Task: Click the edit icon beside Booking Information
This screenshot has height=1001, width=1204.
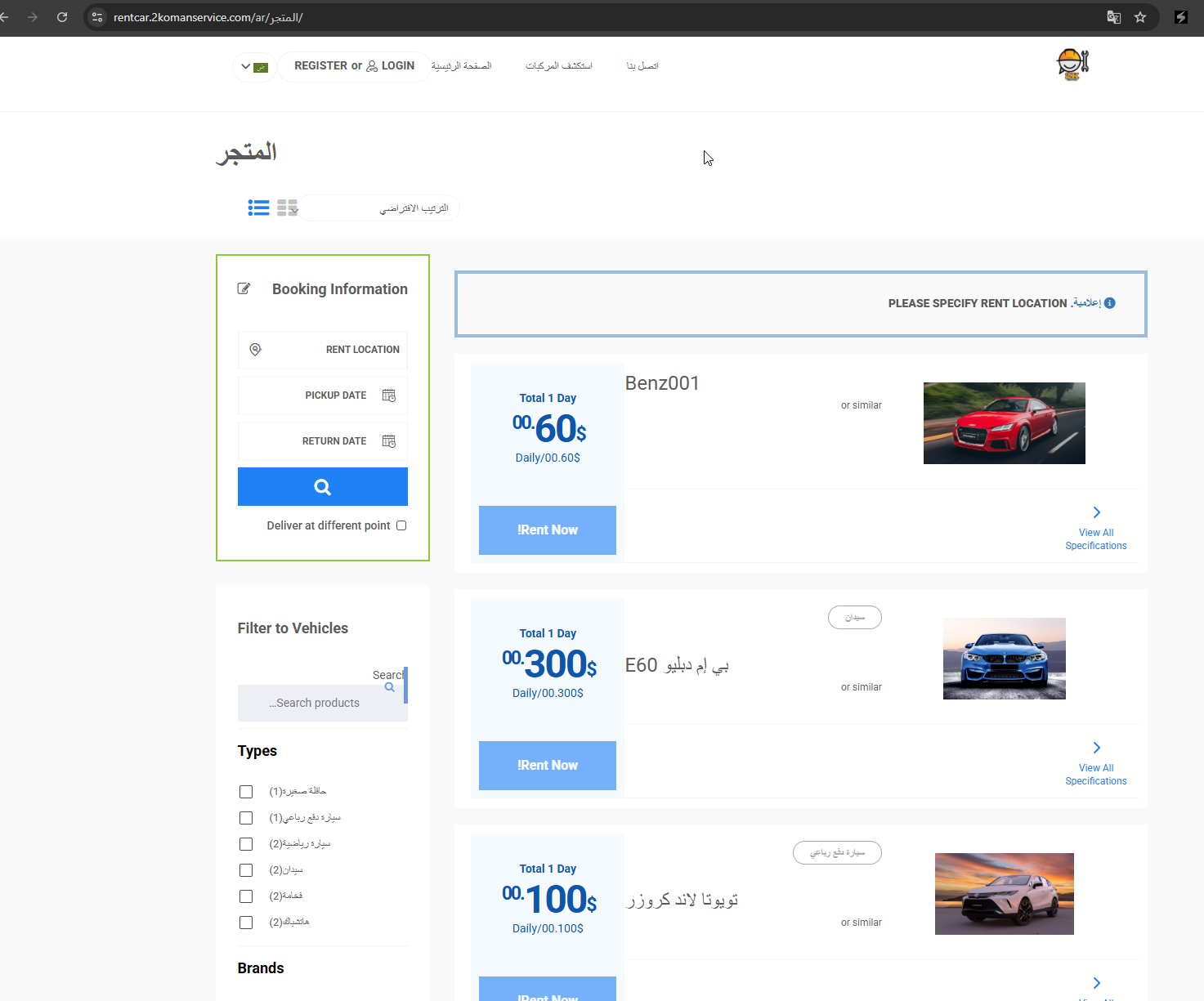Action: (244, 288)
